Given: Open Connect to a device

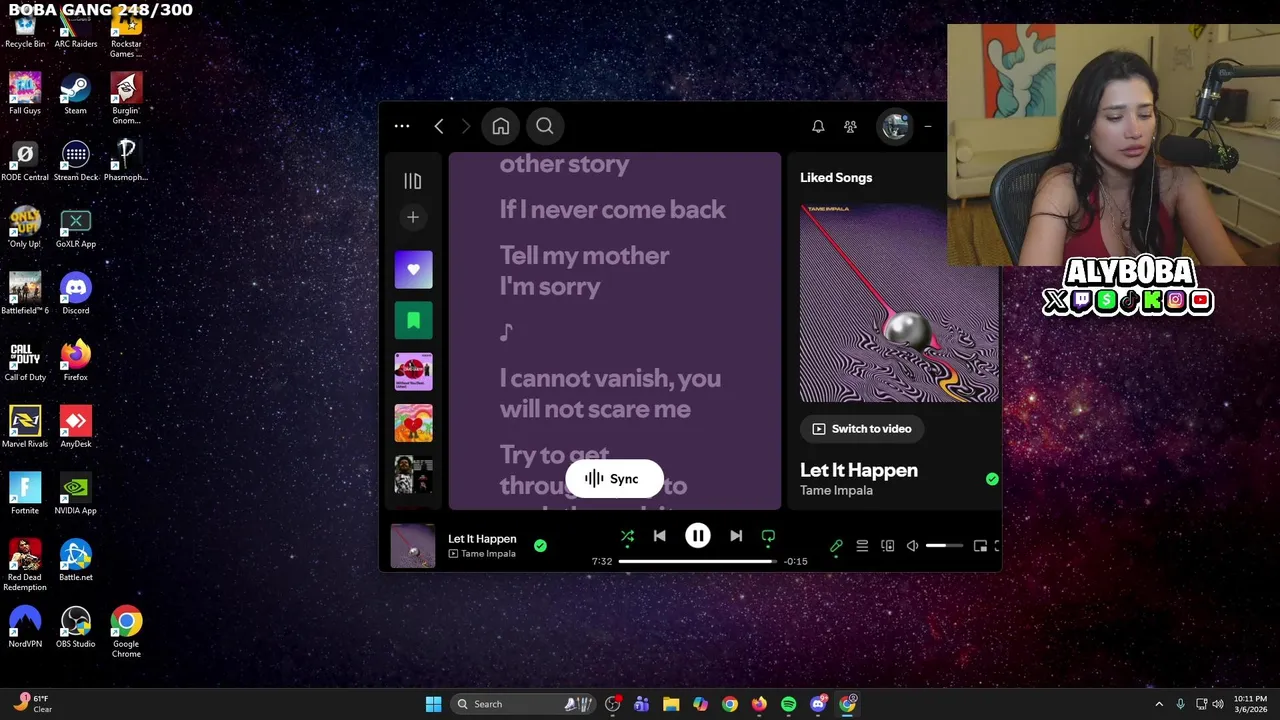Looking at the screenshot, I should click(x=887, y=546).
